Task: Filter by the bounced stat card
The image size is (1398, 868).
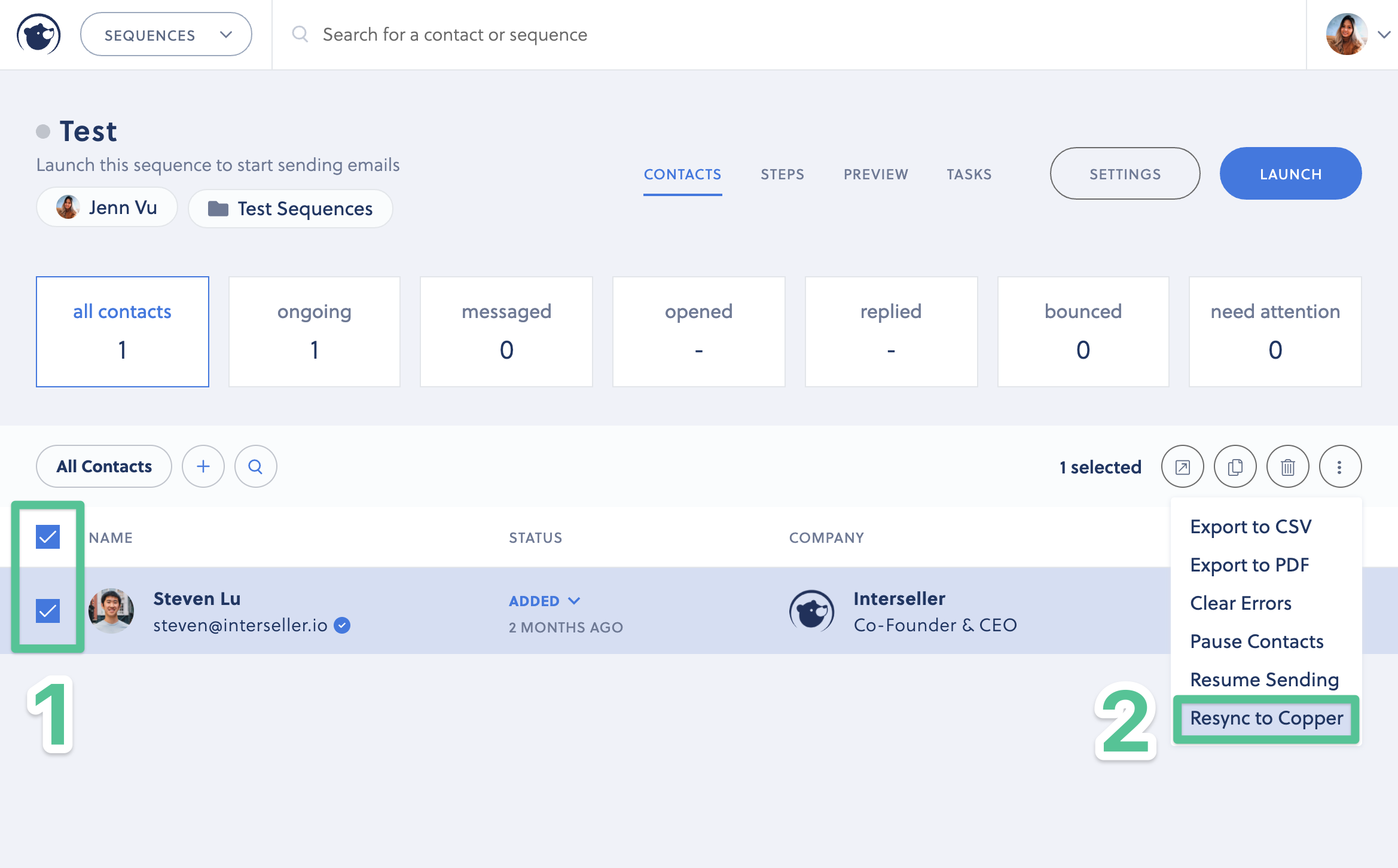Action: (x=1083, y=332)
